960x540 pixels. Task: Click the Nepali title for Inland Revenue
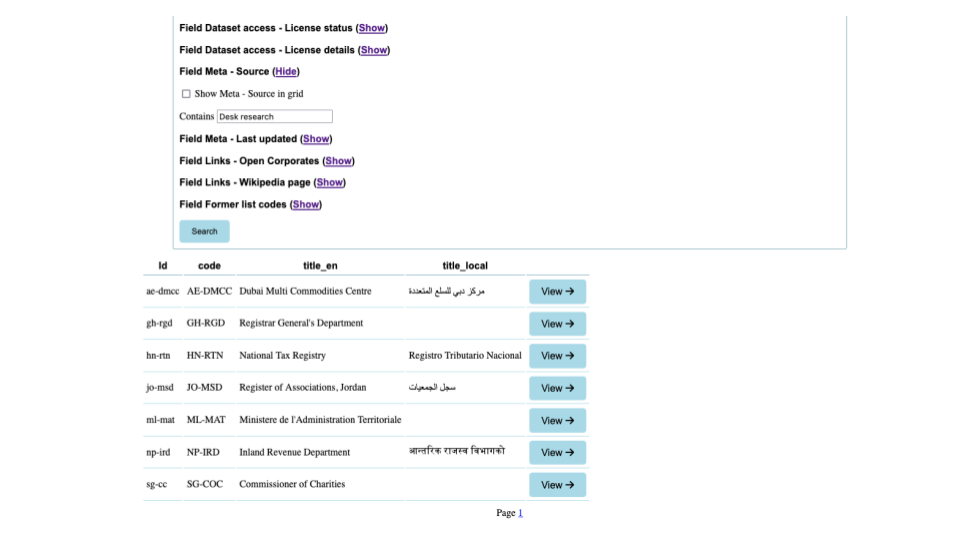click(457, 451)
